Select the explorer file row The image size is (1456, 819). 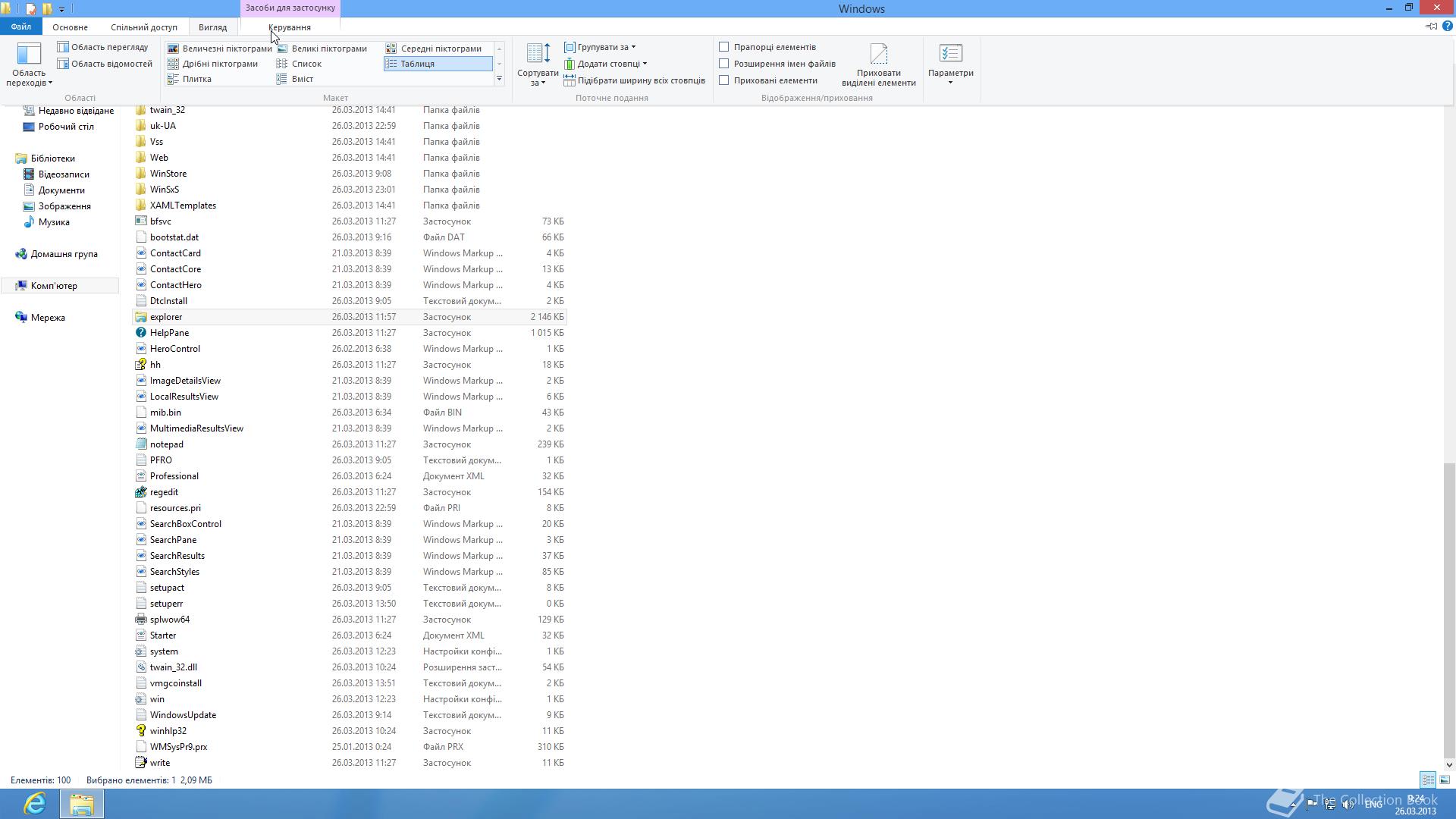click(x=350, y=317)
